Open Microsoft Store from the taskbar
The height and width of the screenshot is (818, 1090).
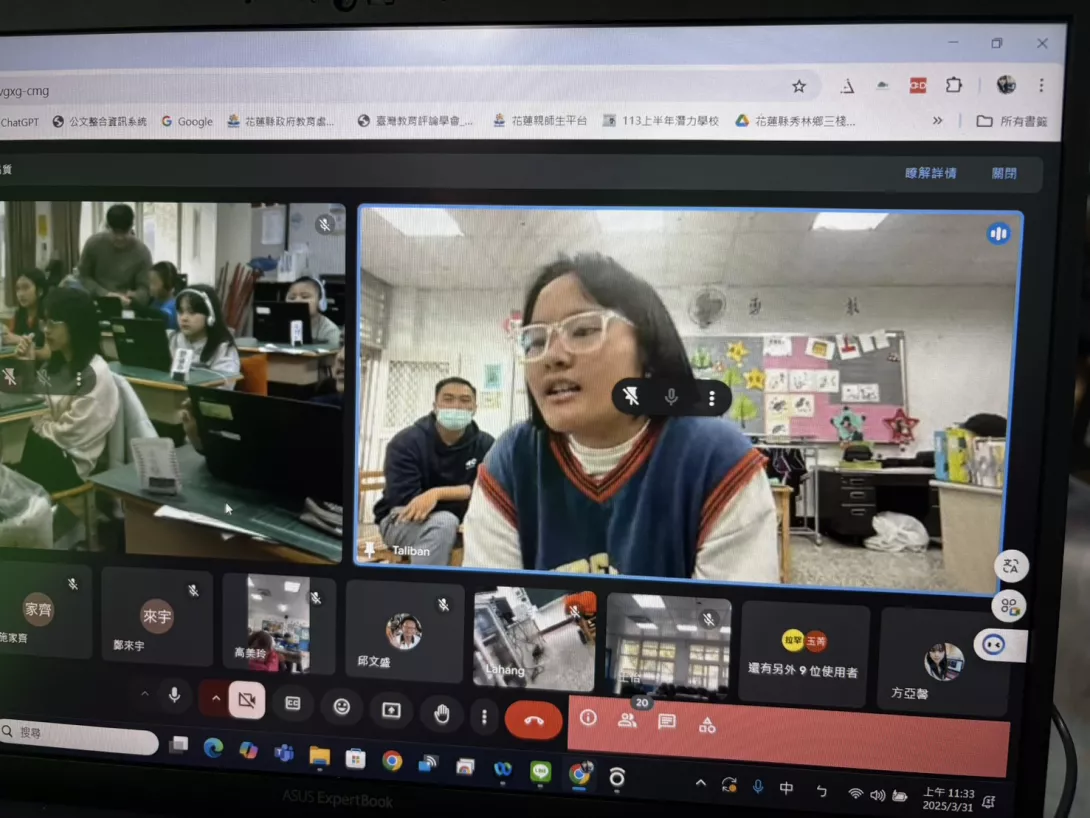[x=355, y=758]
